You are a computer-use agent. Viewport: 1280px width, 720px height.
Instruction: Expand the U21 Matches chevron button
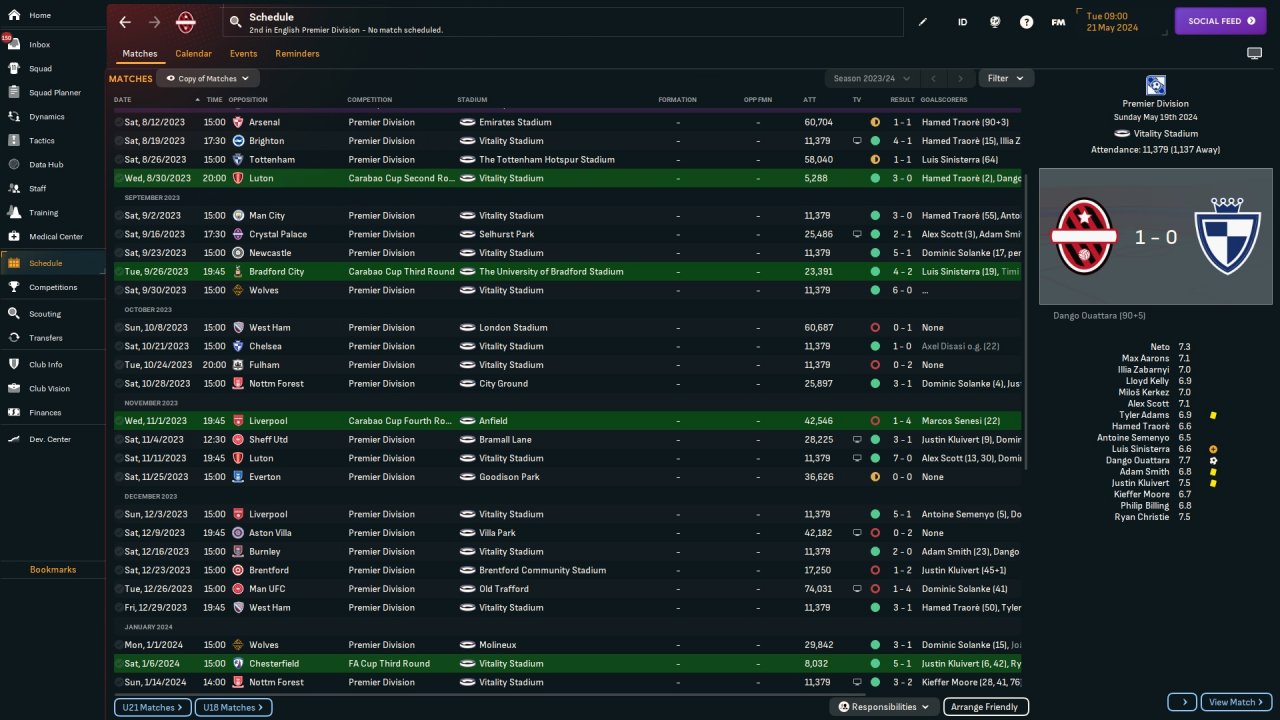[x=153, y=707]
